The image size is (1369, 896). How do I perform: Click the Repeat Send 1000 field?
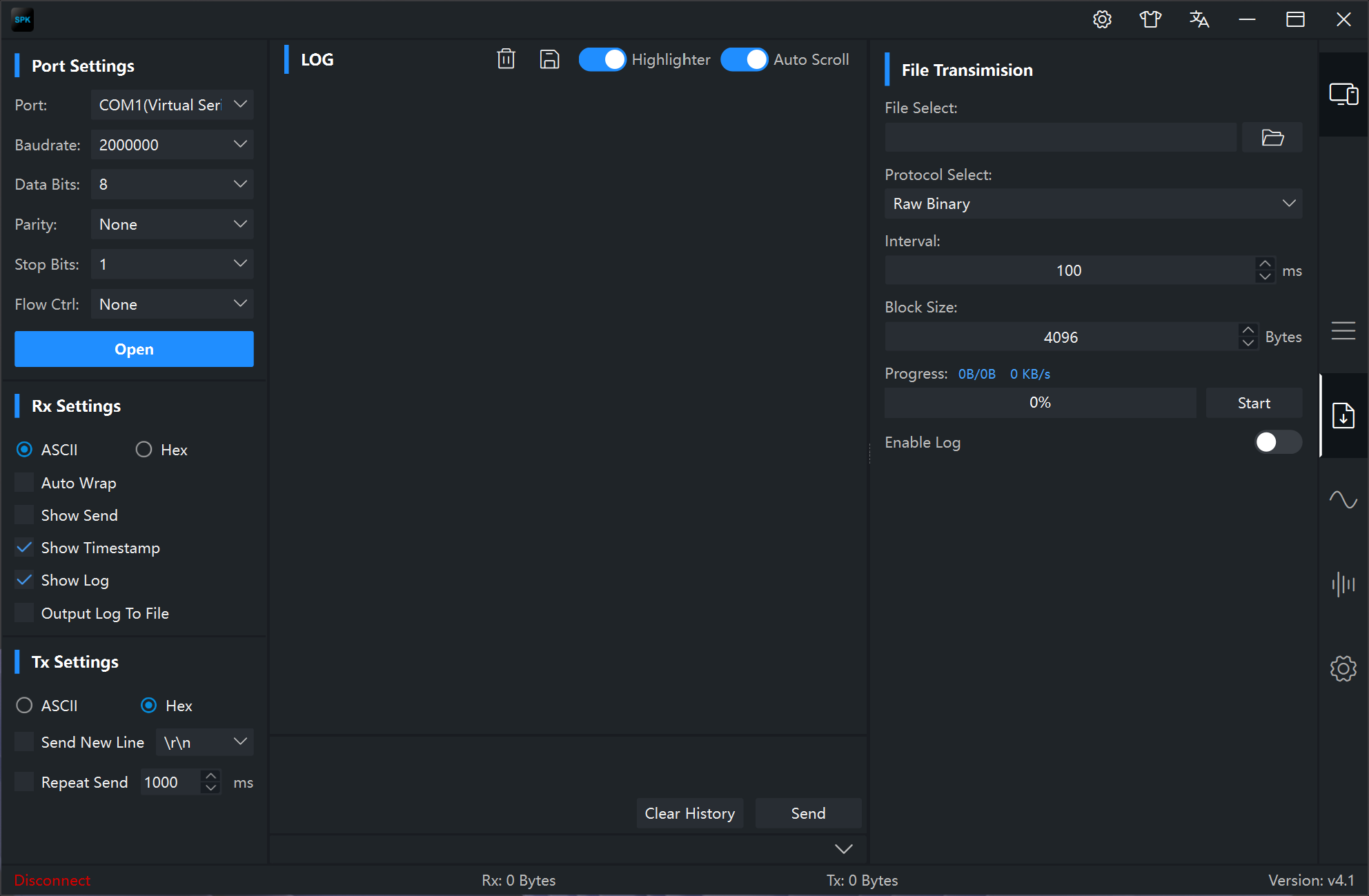pos(171,782)
